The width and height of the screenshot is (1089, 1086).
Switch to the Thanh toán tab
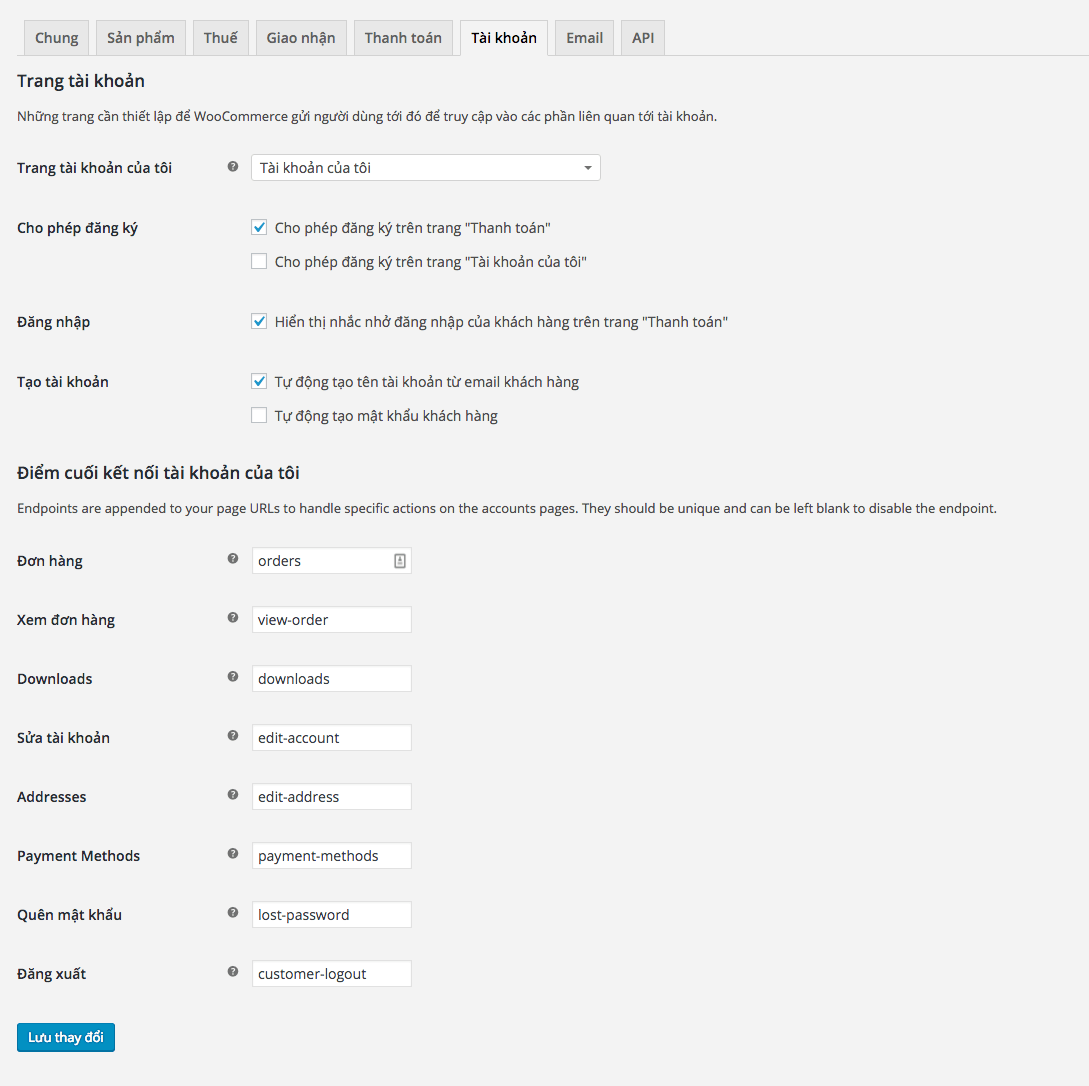403,38
